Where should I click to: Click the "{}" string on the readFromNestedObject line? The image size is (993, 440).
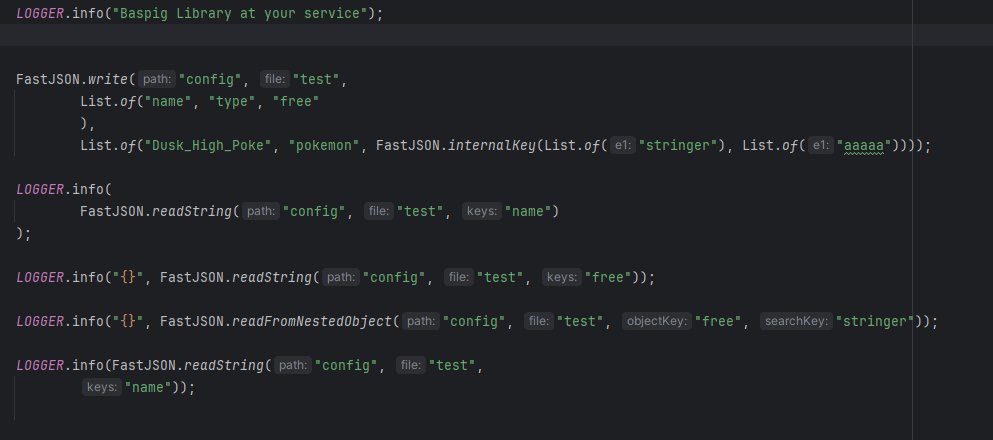coord(128,322)
